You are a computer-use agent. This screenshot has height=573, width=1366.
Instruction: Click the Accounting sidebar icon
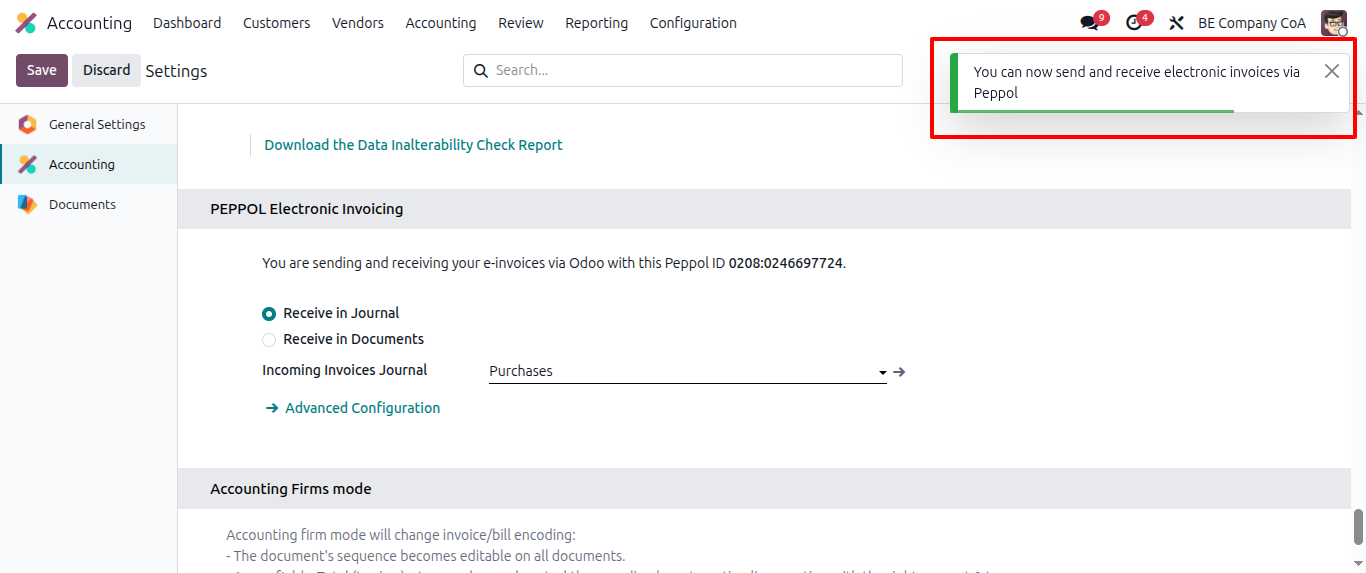coord(28,164)
